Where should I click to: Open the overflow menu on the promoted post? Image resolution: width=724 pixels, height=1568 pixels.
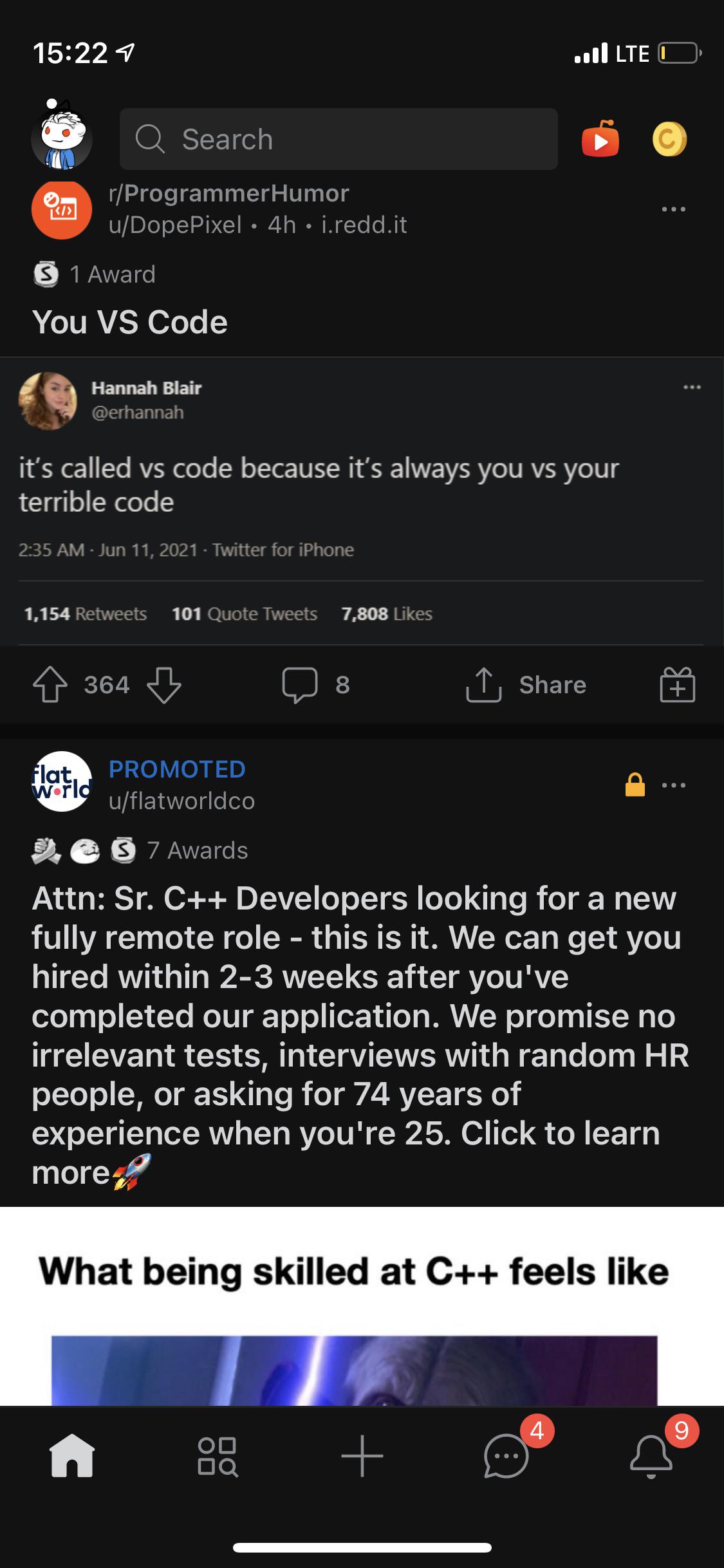pyautogui.click(x=674, y=784)
